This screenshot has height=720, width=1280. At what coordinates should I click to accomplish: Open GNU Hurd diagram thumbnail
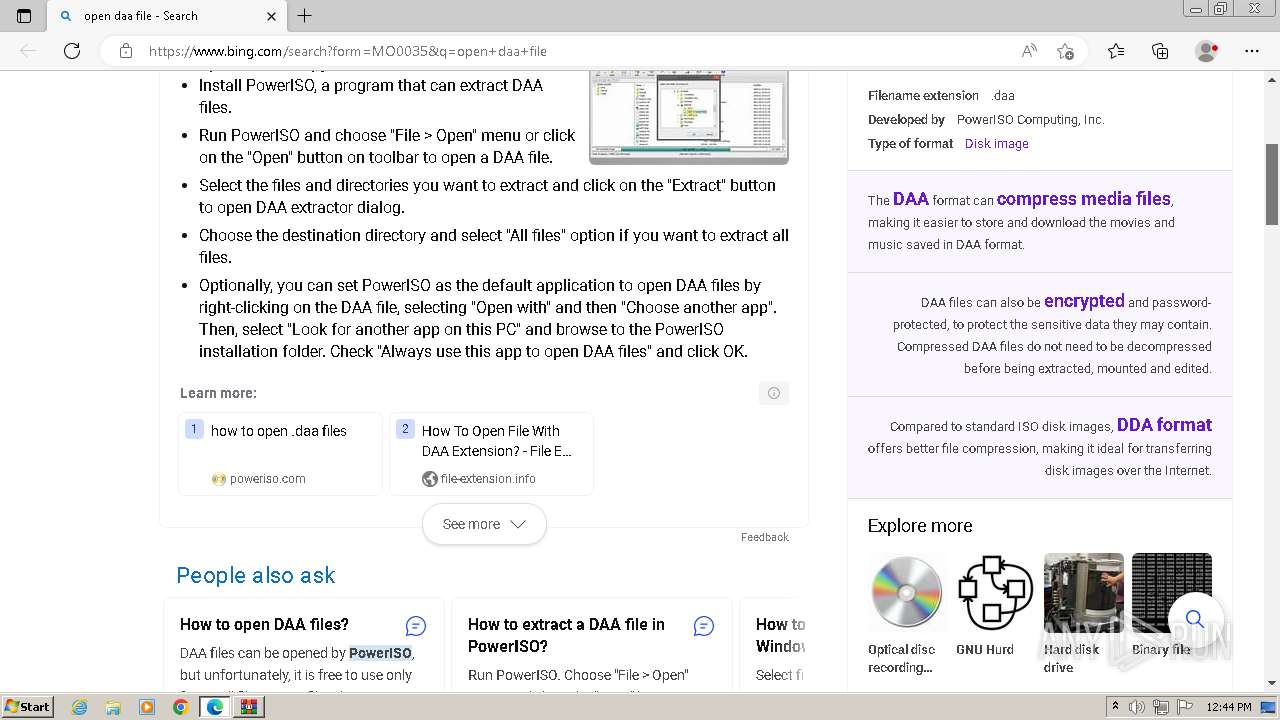click(994, 592)
